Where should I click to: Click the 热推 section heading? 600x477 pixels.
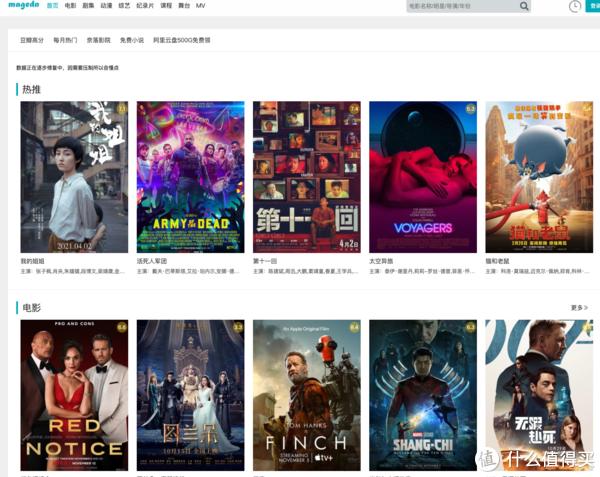pyautogui.click(x=31, y=90)
